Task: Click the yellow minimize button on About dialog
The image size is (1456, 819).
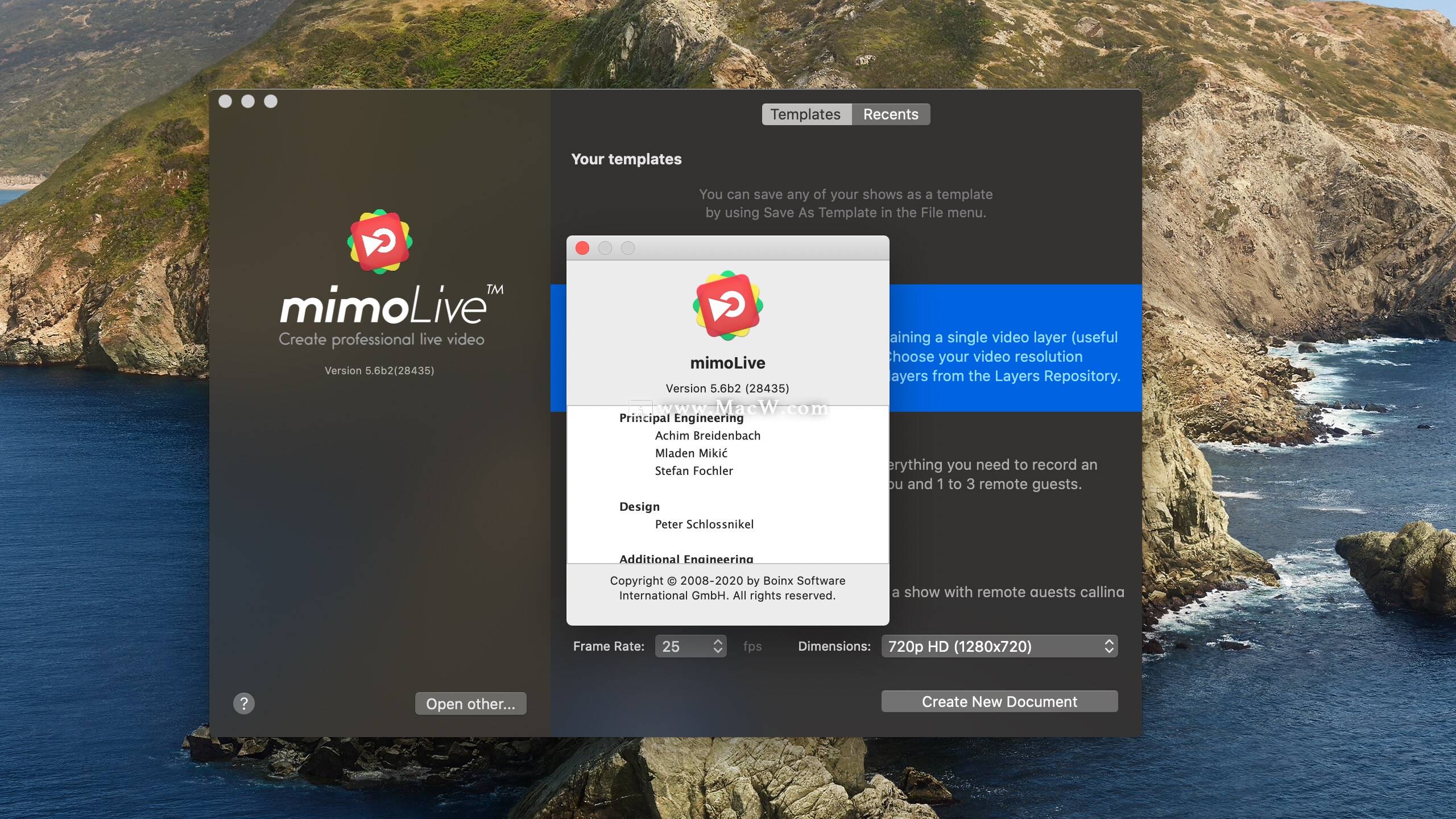Action: tap(603, 247)
